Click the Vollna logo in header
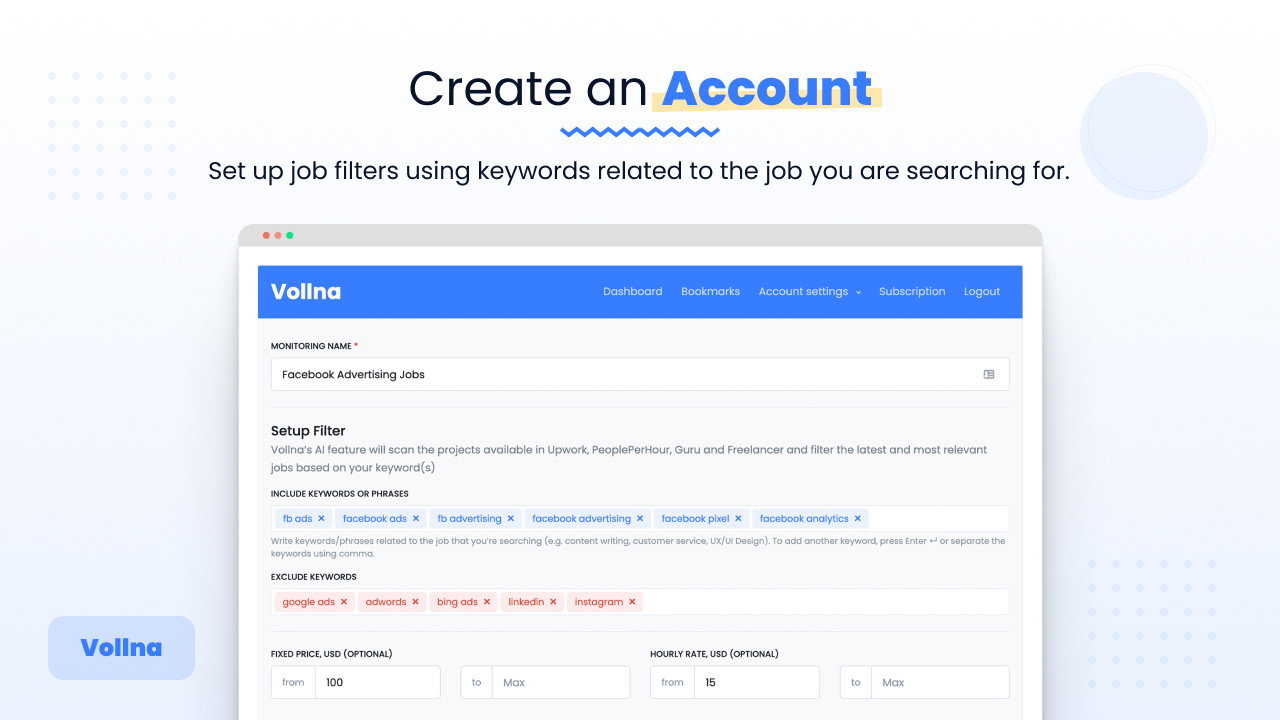Viewport: 1280px width, 720px height. tap(306, 292)
